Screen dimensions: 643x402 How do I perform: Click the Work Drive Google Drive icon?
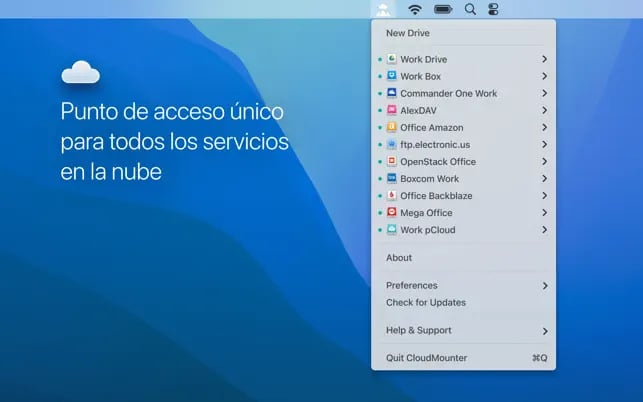[x=392, y=60]
